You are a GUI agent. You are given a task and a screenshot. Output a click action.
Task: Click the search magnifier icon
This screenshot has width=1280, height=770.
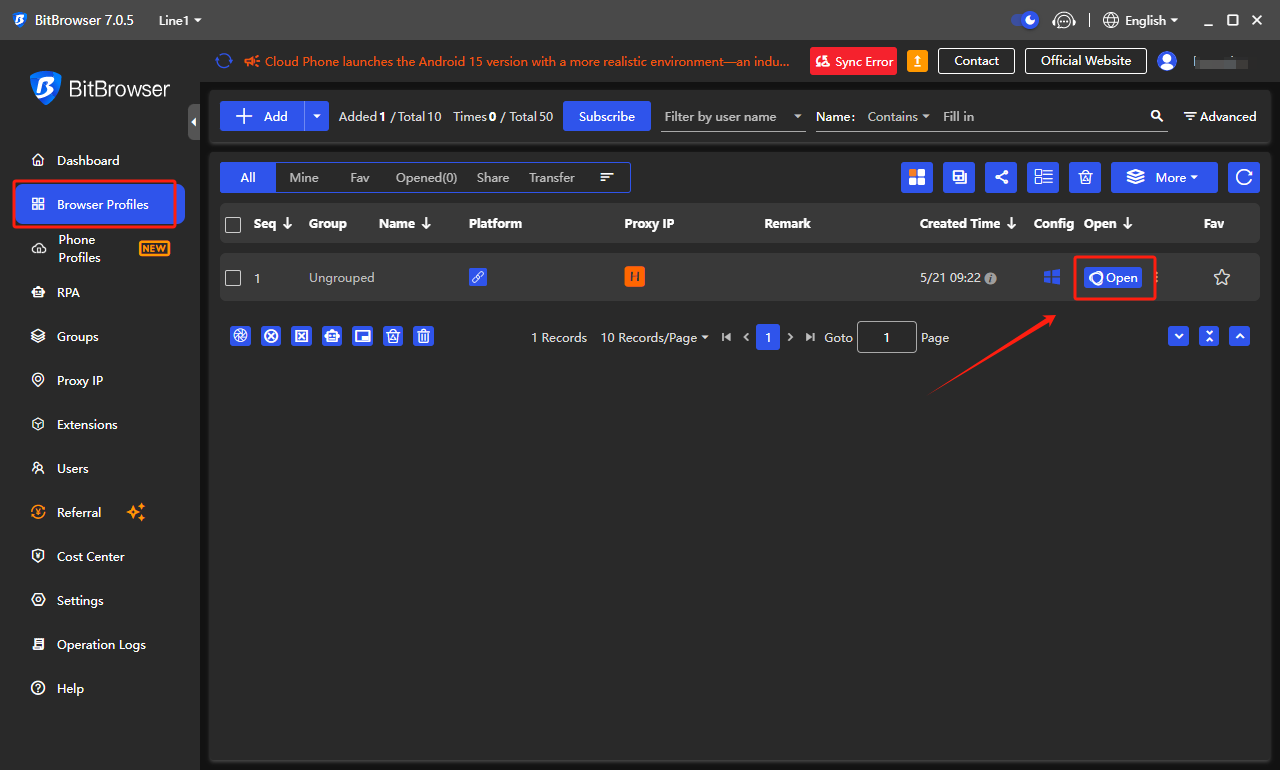click(1157, 116)
